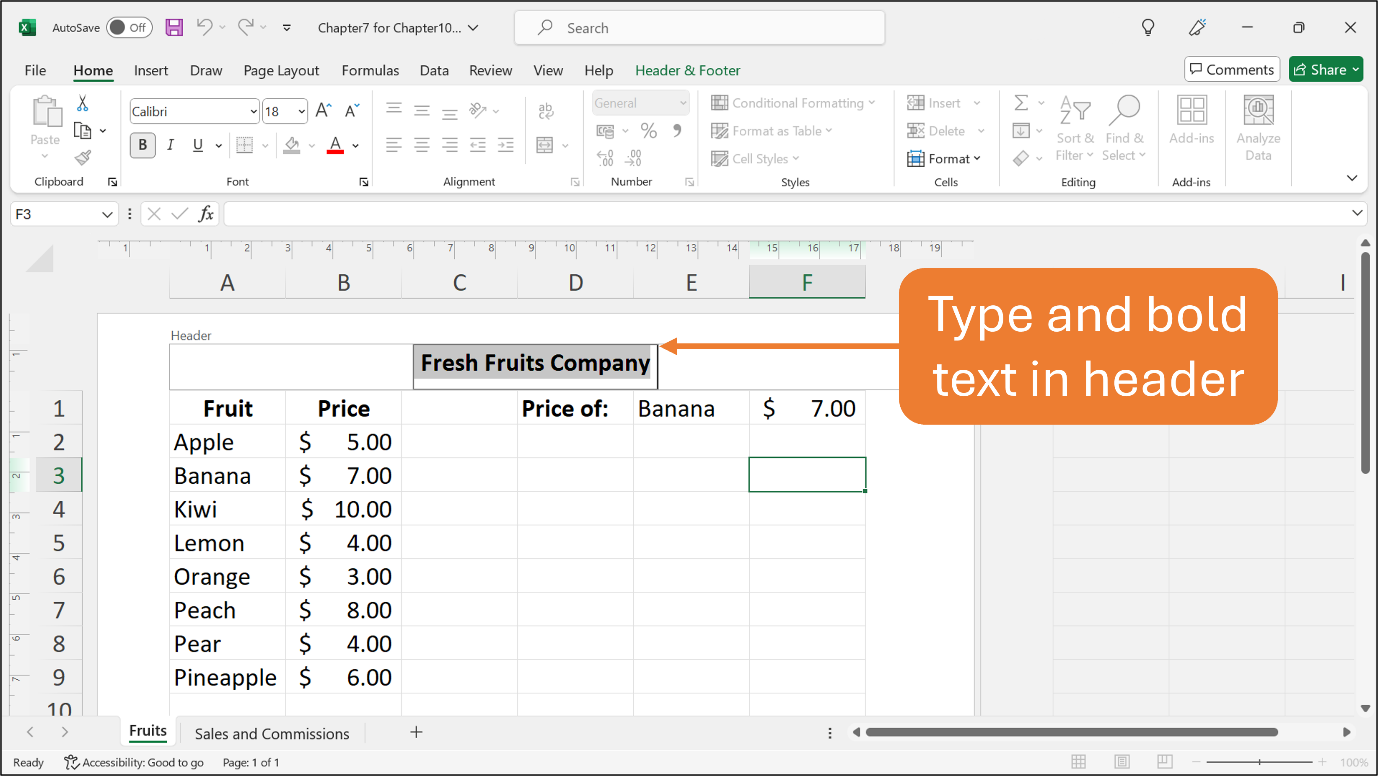Image resolution: width=1378 pixels, height=776 pixels.
Task: Click the Cut scissors icon
Action: (83, 104)
